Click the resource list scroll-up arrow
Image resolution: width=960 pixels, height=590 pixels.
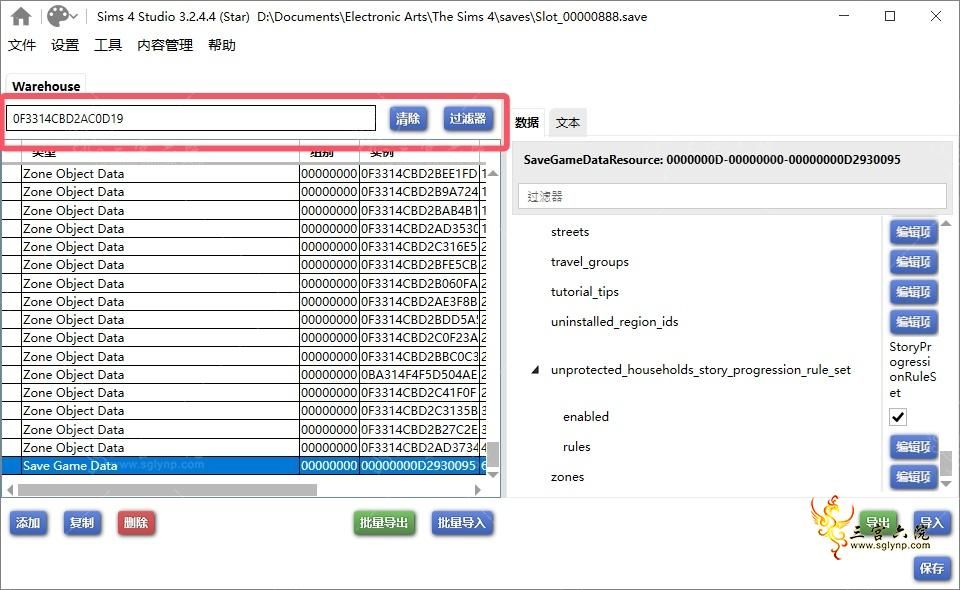pyautogui.click(x=493, y=173)
